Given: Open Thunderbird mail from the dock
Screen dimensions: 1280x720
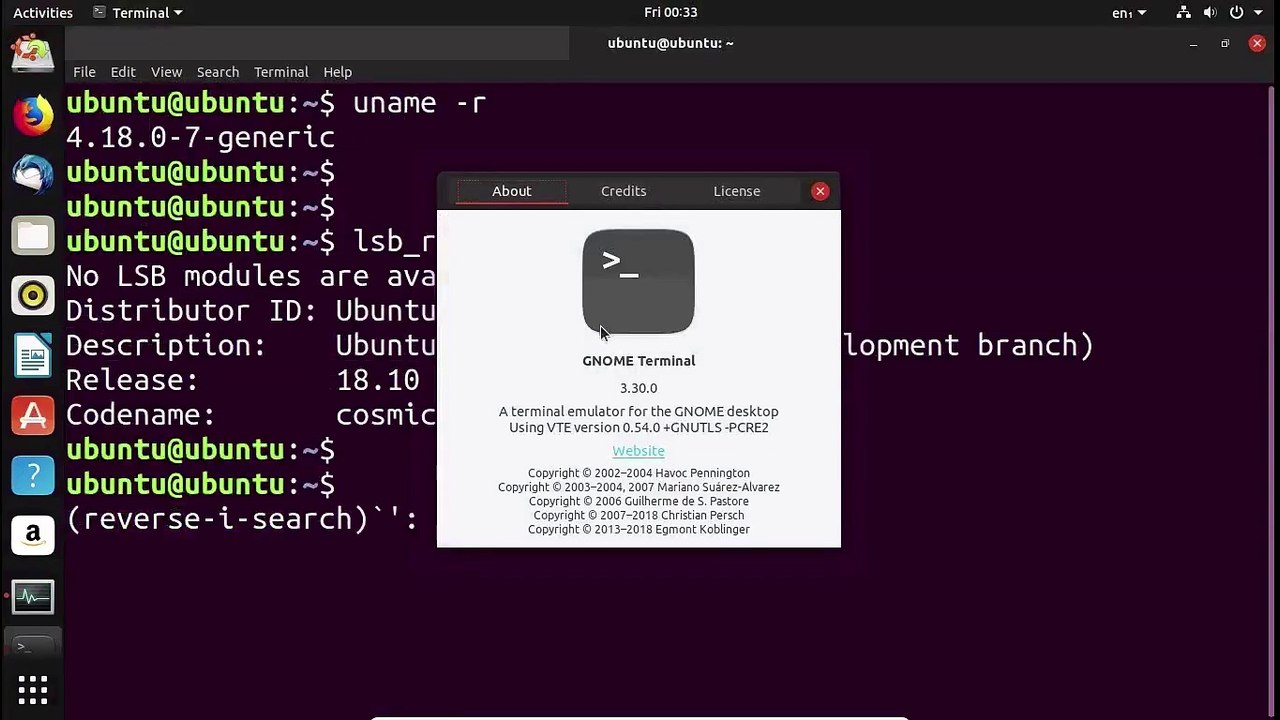Looking at the screenshot, I should click(x=32, y=175).
